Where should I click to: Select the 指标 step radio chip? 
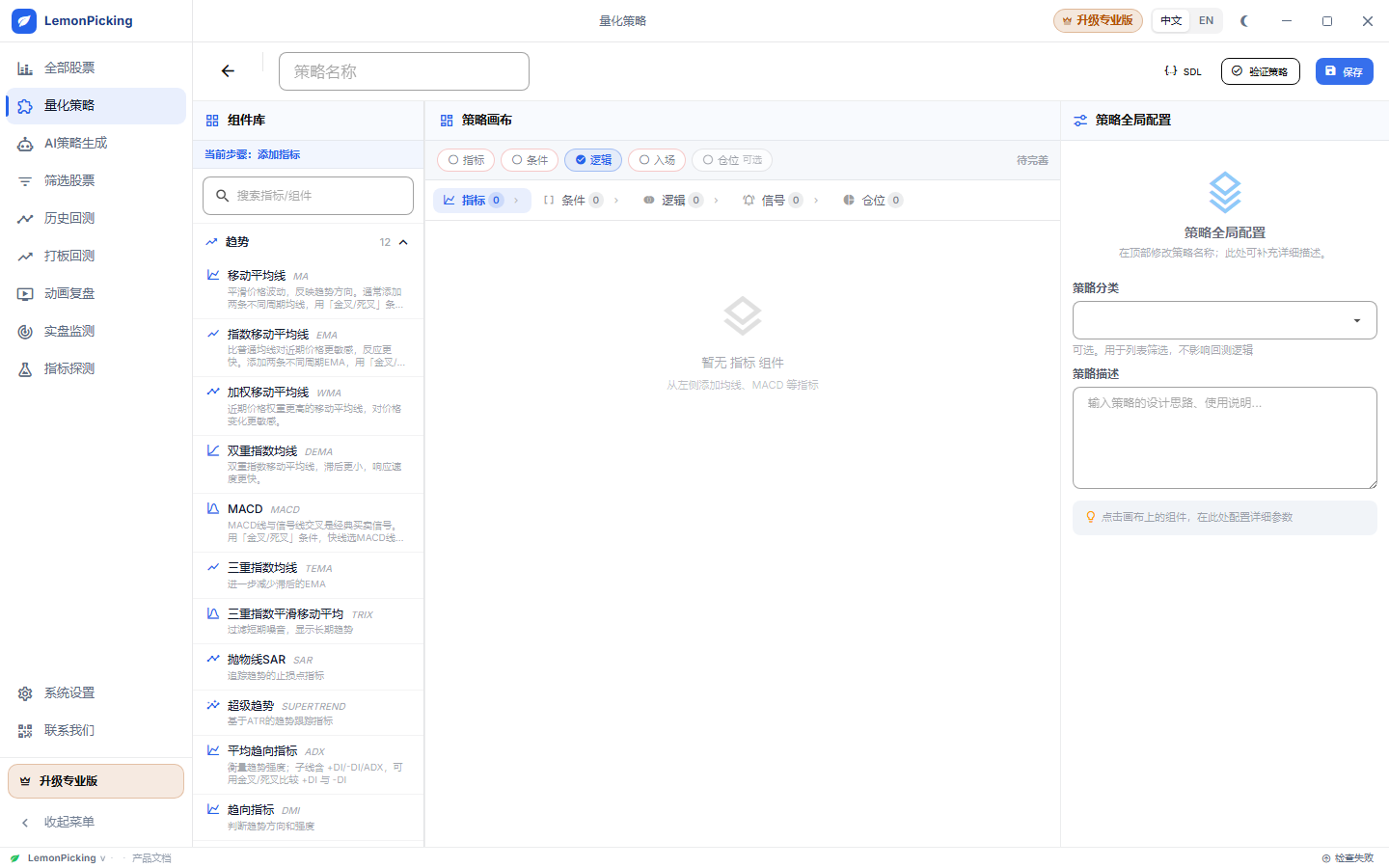pyautogui.click(x=466, y=160)
